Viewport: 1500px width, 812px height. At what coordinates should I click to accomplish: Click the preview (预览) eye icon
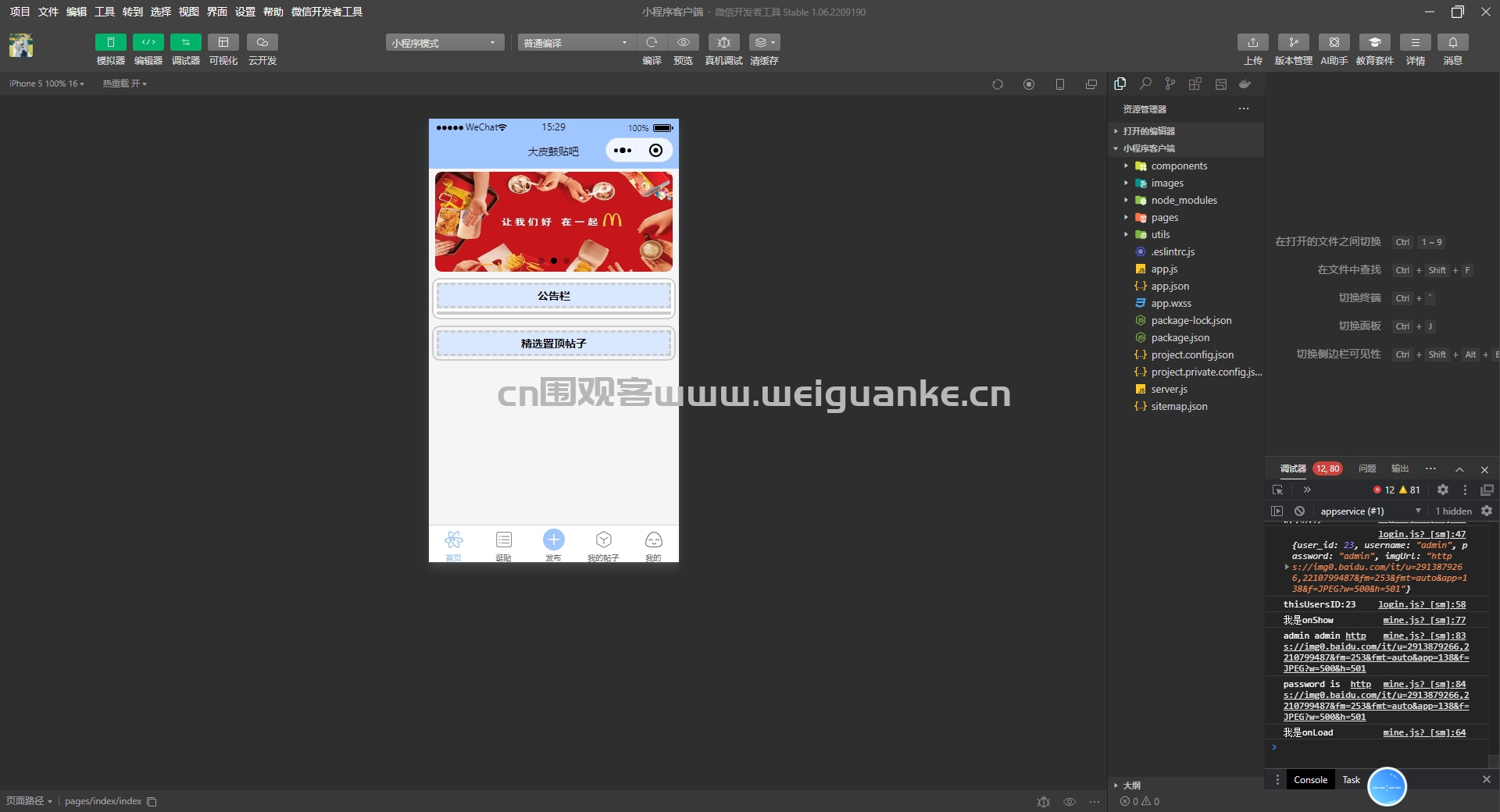coord(683,42)
